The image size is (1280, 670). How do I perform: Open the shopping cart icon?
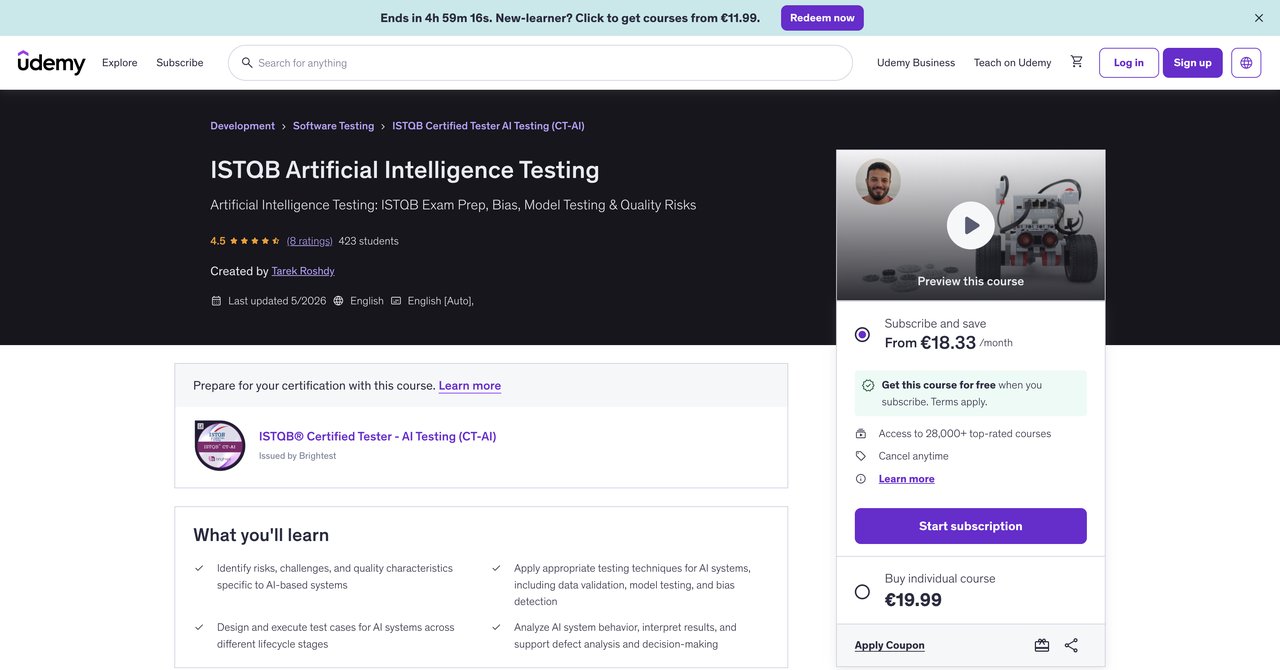tap(1077, 62)
